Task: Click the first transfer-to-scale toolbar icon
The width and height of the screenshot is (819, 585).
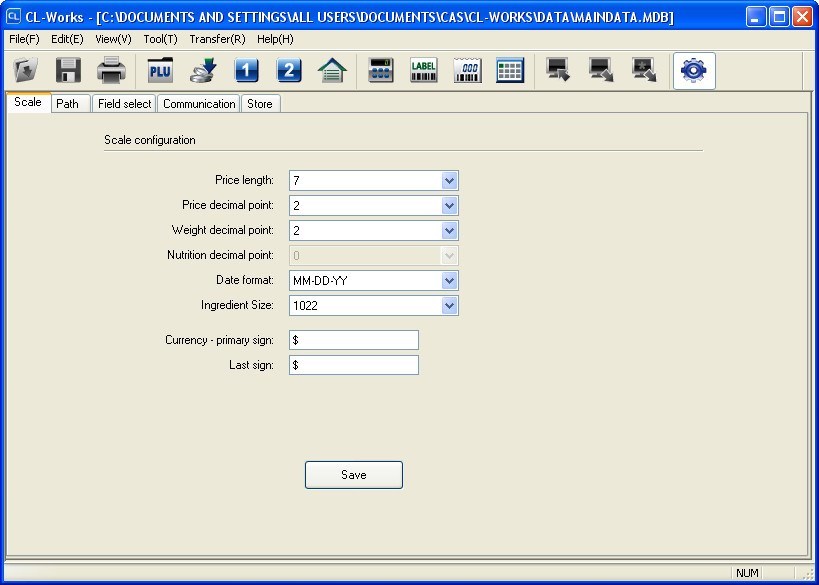Action: click(556, 70)
